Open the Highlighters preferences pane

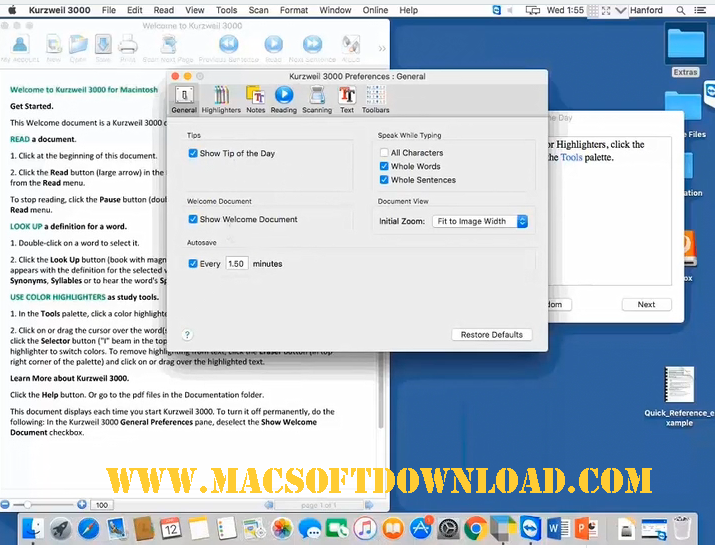(x=221, y=100)
